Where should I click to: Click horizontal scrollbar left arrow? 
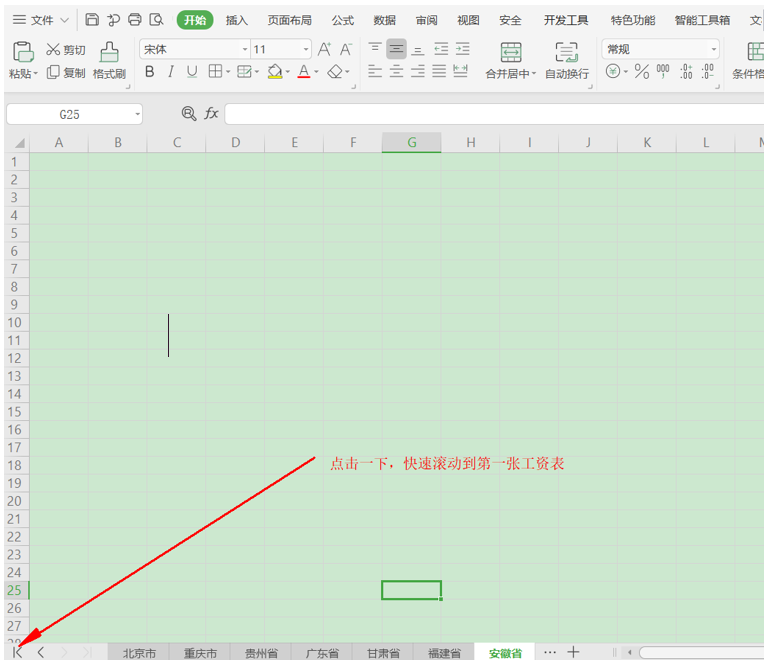pyautogui.click(x=630, y=652)
